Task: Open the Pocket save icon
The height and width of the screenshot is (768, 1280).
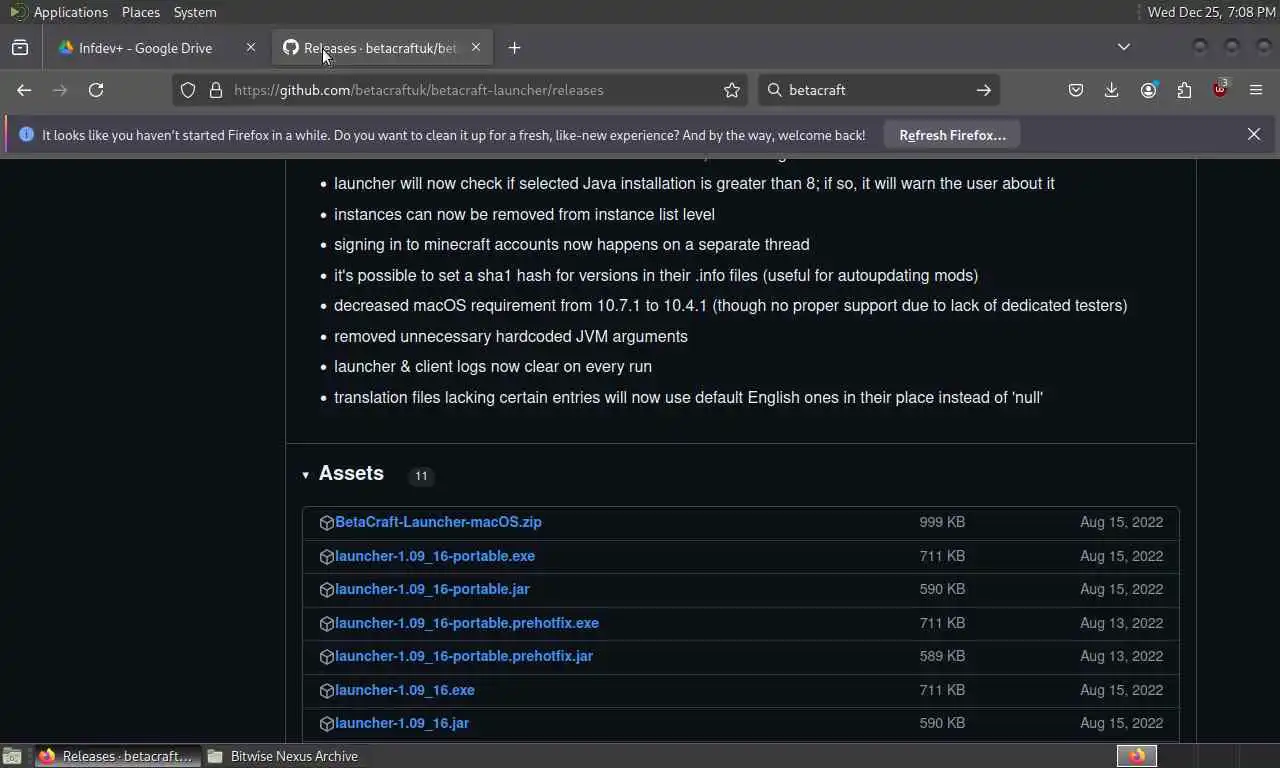Action: (x=1076, y=90)
